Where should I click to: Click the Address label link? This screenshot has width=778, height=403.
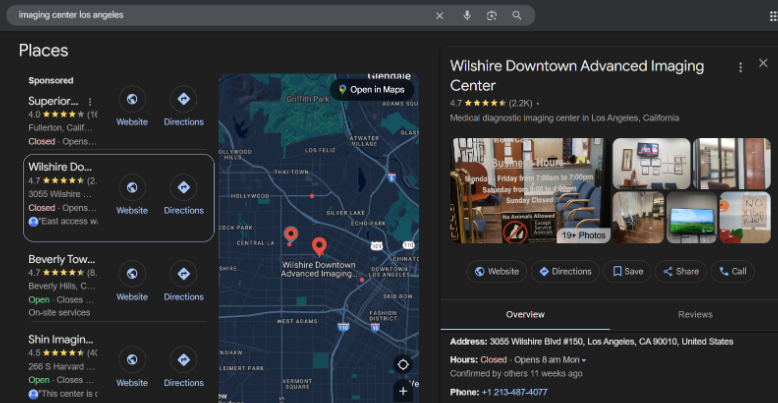pos(469,341)
